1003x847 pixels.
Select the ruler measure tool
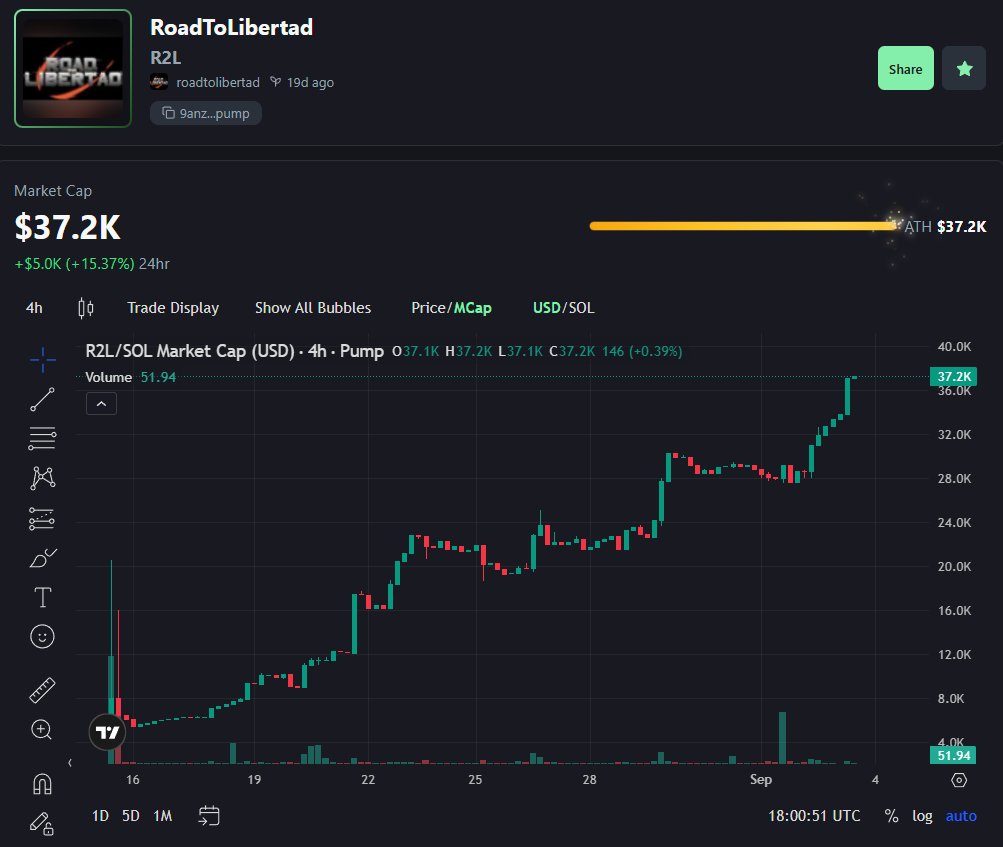[x=42, y=690]
